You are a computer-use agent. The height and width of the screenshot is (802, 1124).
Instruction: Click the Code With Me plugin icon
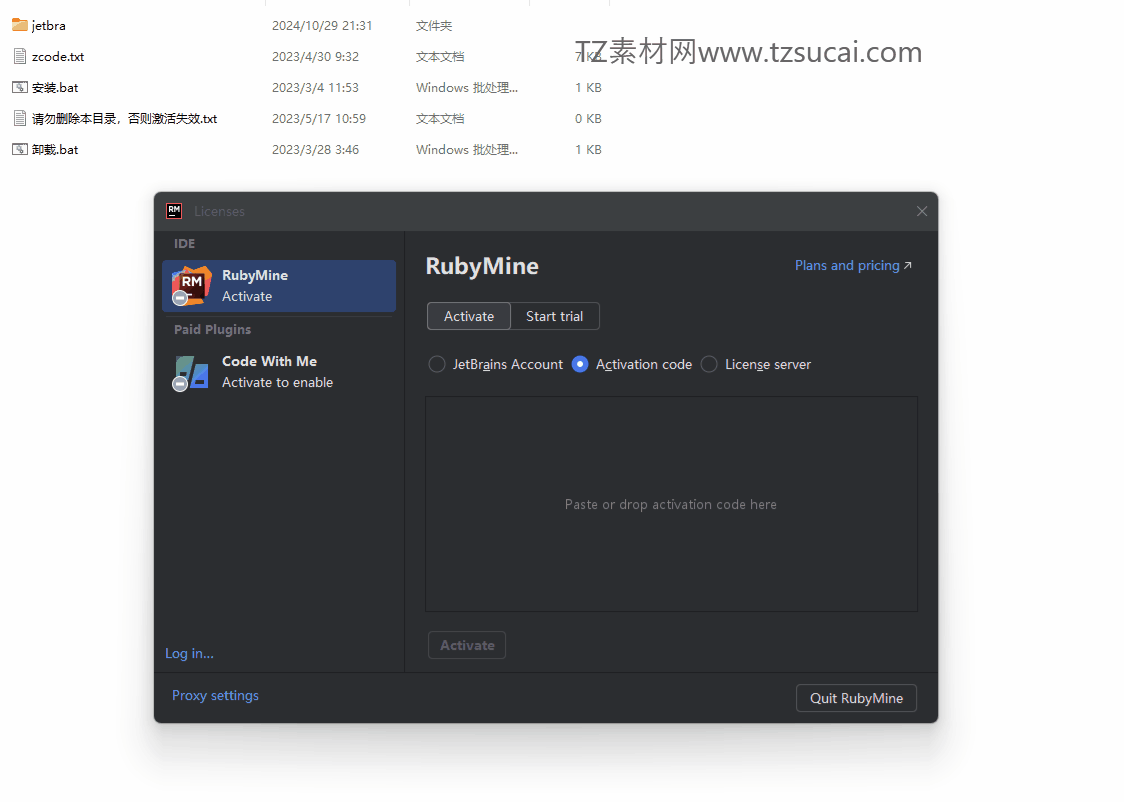click(191, 373)
